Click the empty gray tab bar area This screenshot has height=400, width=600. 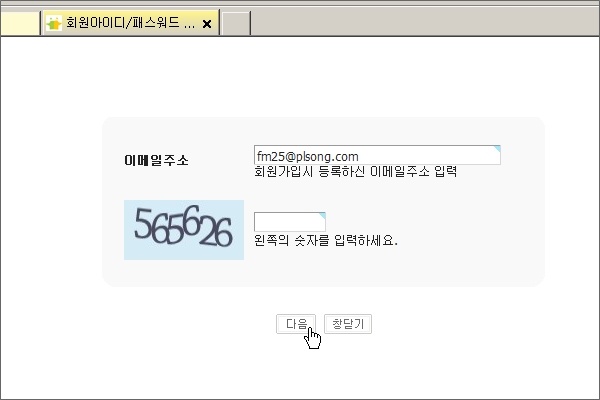click(x=425, y=22)
